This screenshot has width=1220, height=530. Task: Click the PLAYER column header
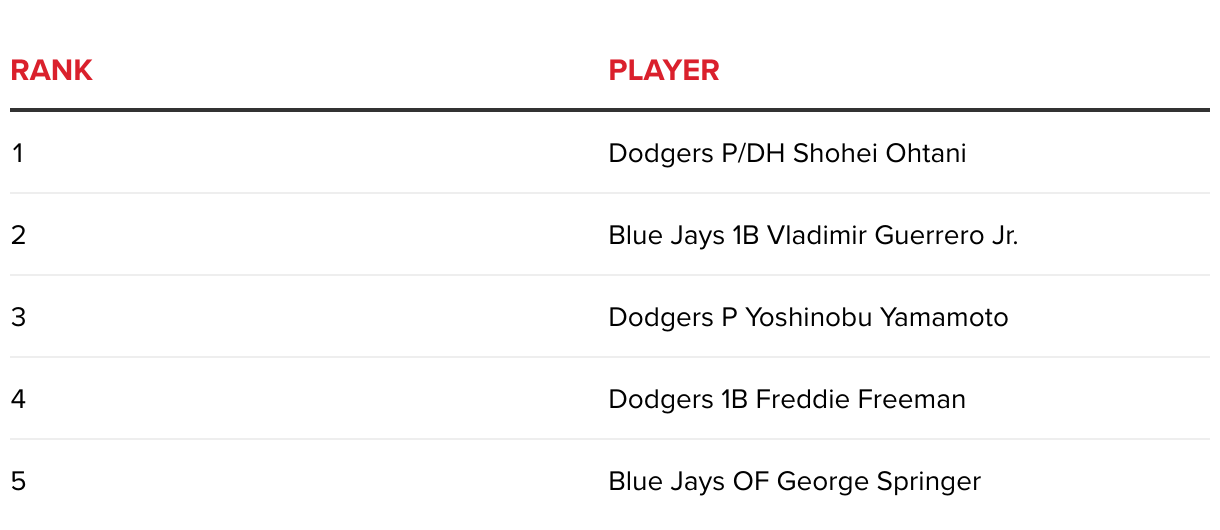[x=664, y=70]
